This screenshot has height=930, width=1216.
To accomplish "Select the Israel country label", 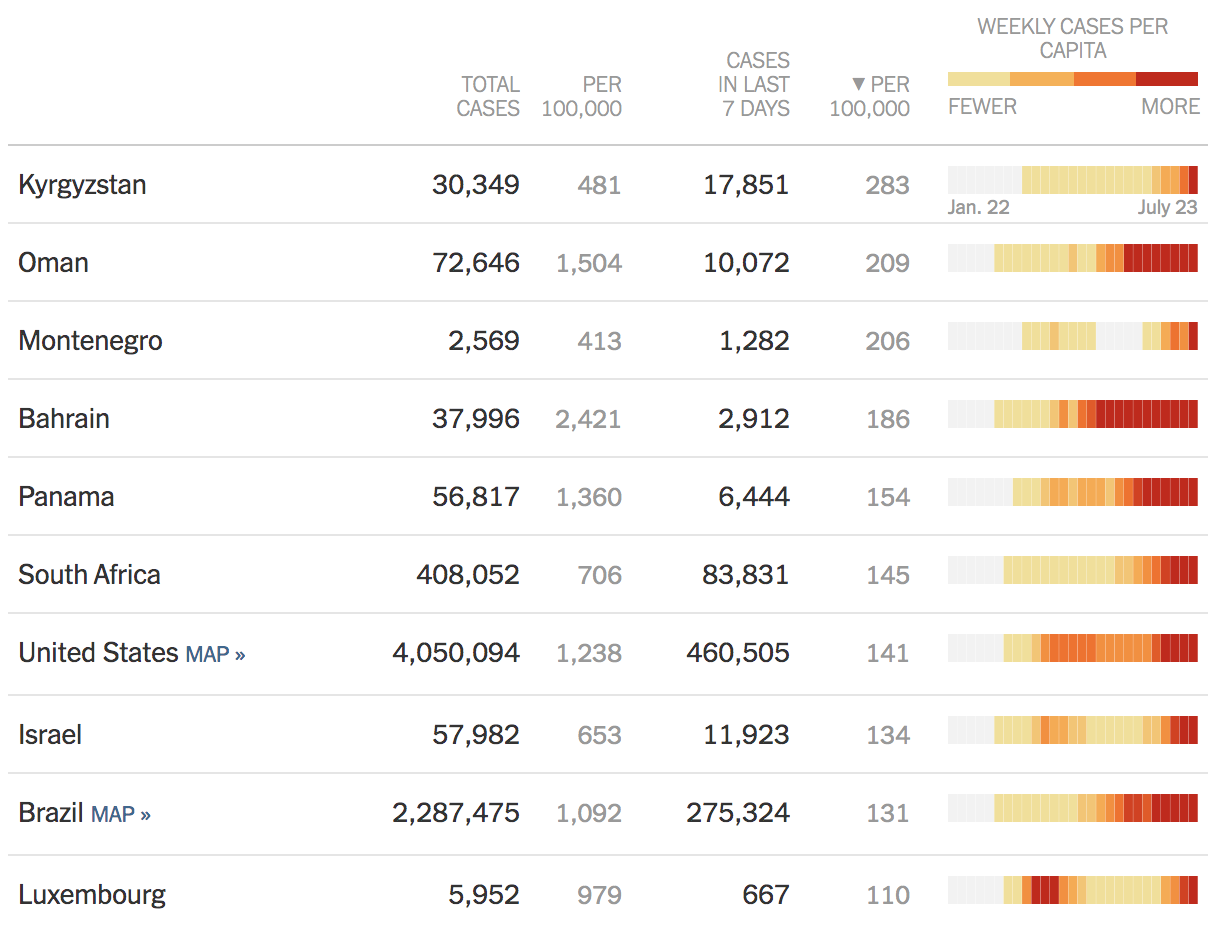I will pyautogui.click(x=48, y=735).
